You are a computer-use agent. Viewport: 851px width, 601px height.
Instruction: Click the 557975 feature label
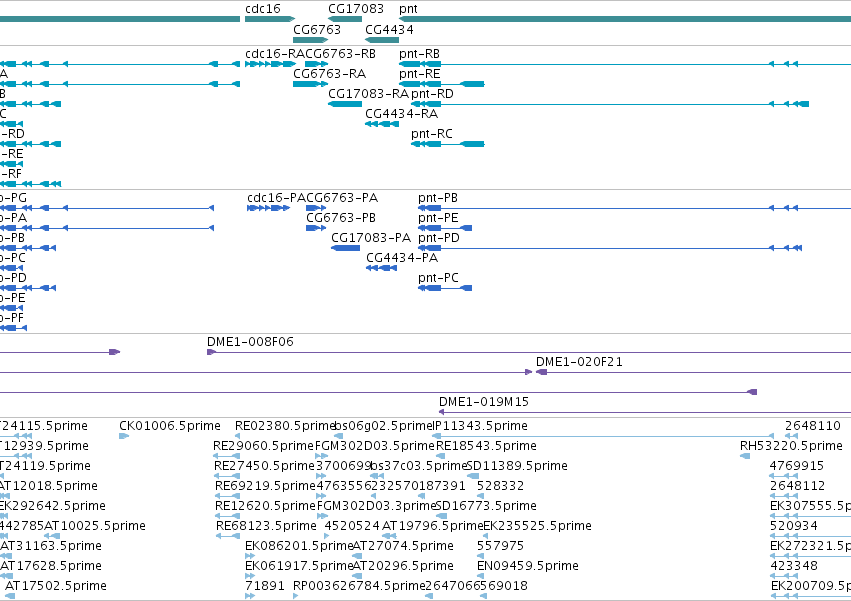(x=500, y=546)
